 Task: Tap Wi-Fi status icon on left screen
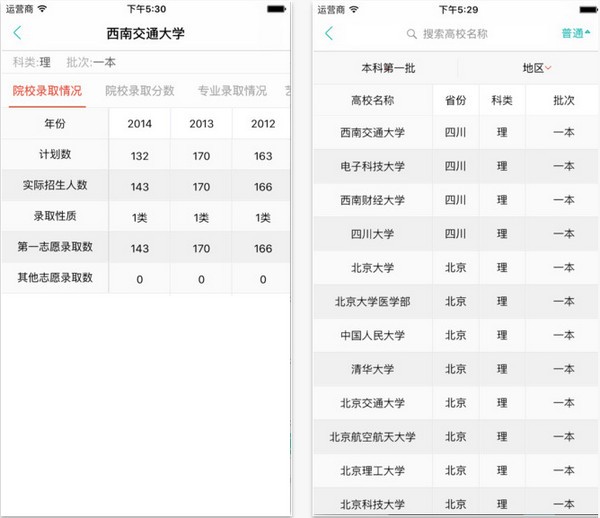pyautogui.click(x=42, y=9)
